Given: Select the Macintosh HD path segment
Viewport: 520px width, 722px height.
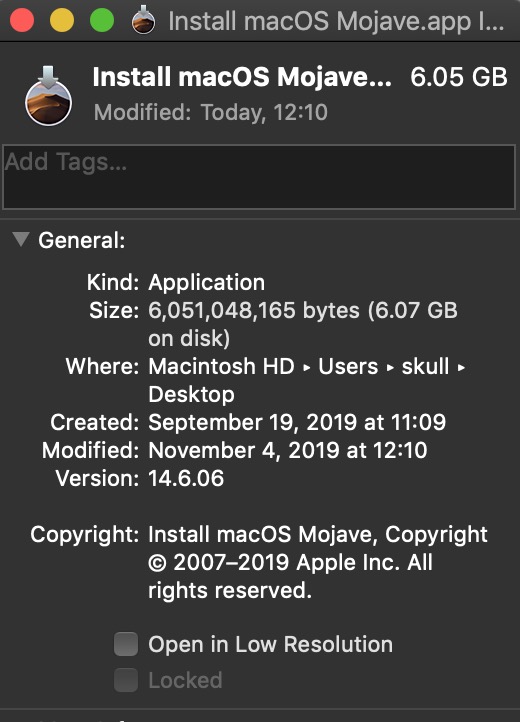Looking at the screenshot, I should point(221,367).
